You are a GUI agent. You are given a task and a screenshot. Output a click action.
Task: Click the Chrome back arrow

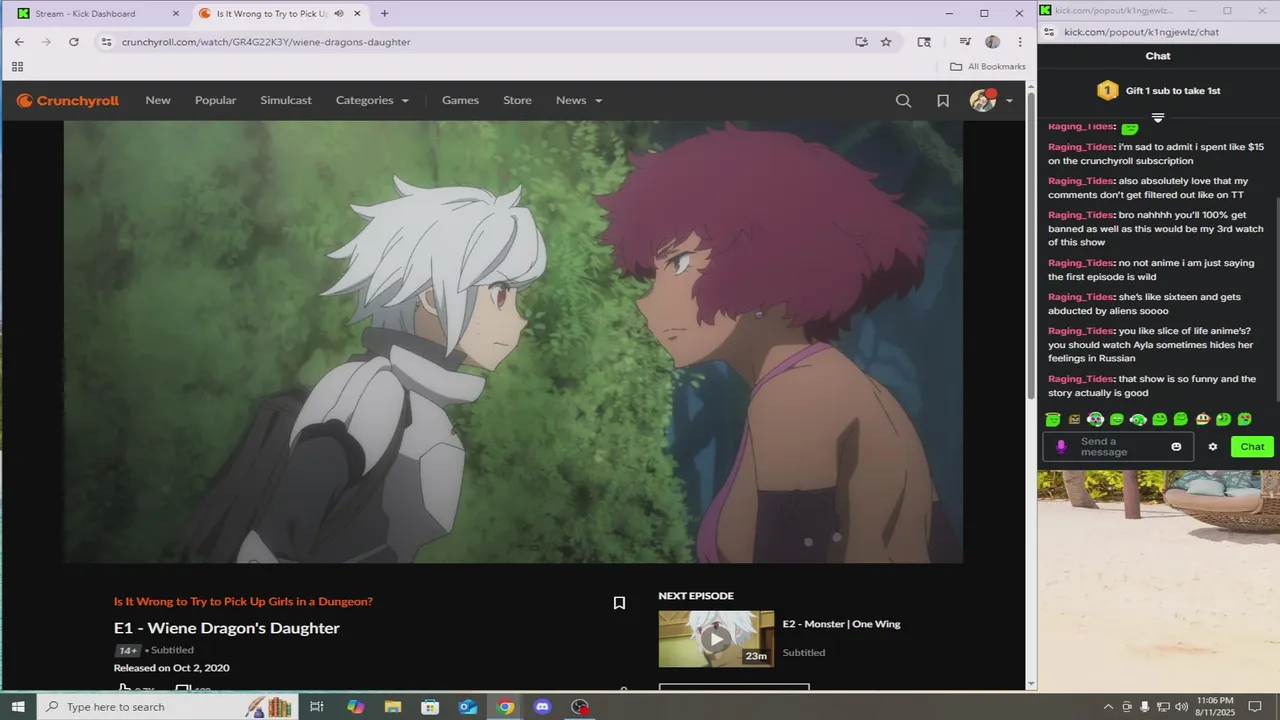19,42
